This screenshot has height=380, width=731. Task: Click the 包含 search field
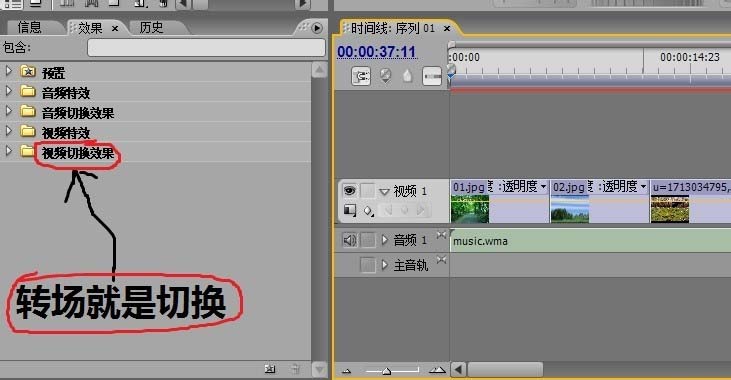pyautogui.click(x=206, y=48)
